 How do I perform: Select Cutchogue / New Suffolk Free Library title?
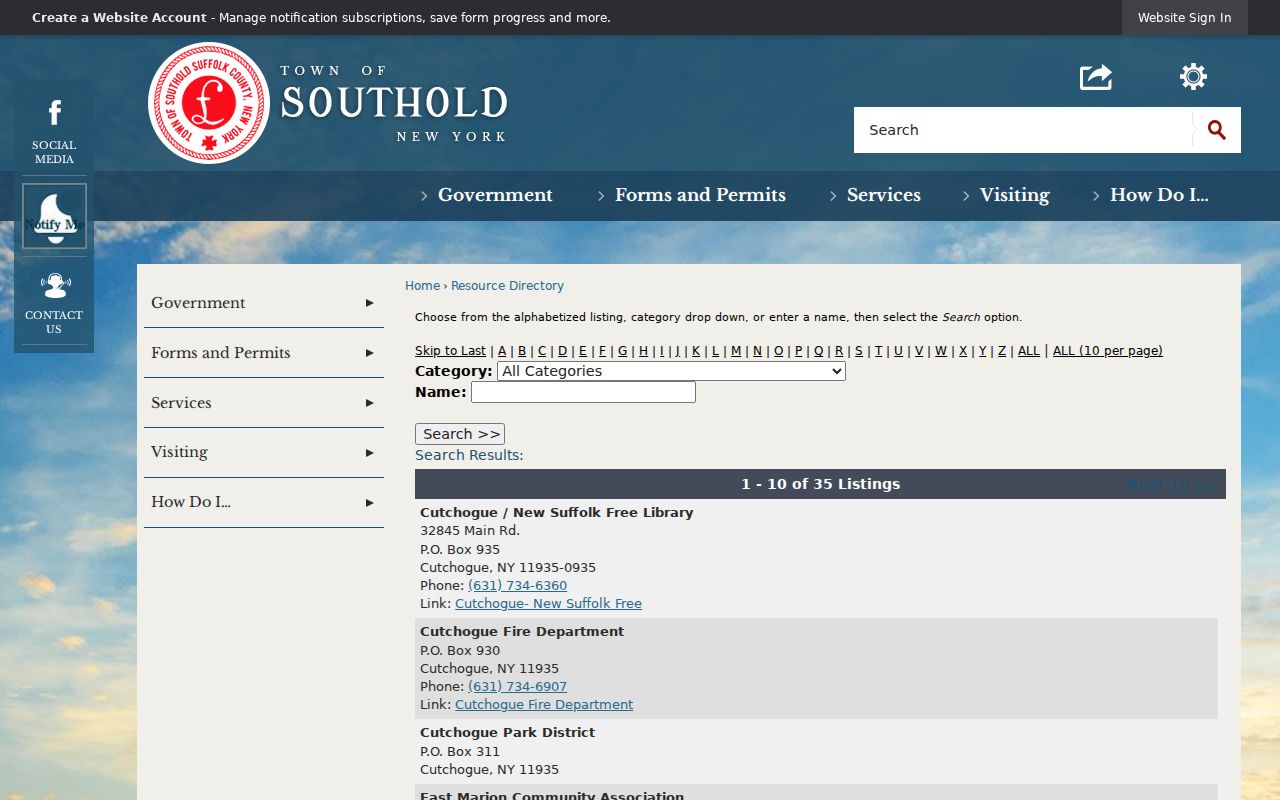coord(556,513)
